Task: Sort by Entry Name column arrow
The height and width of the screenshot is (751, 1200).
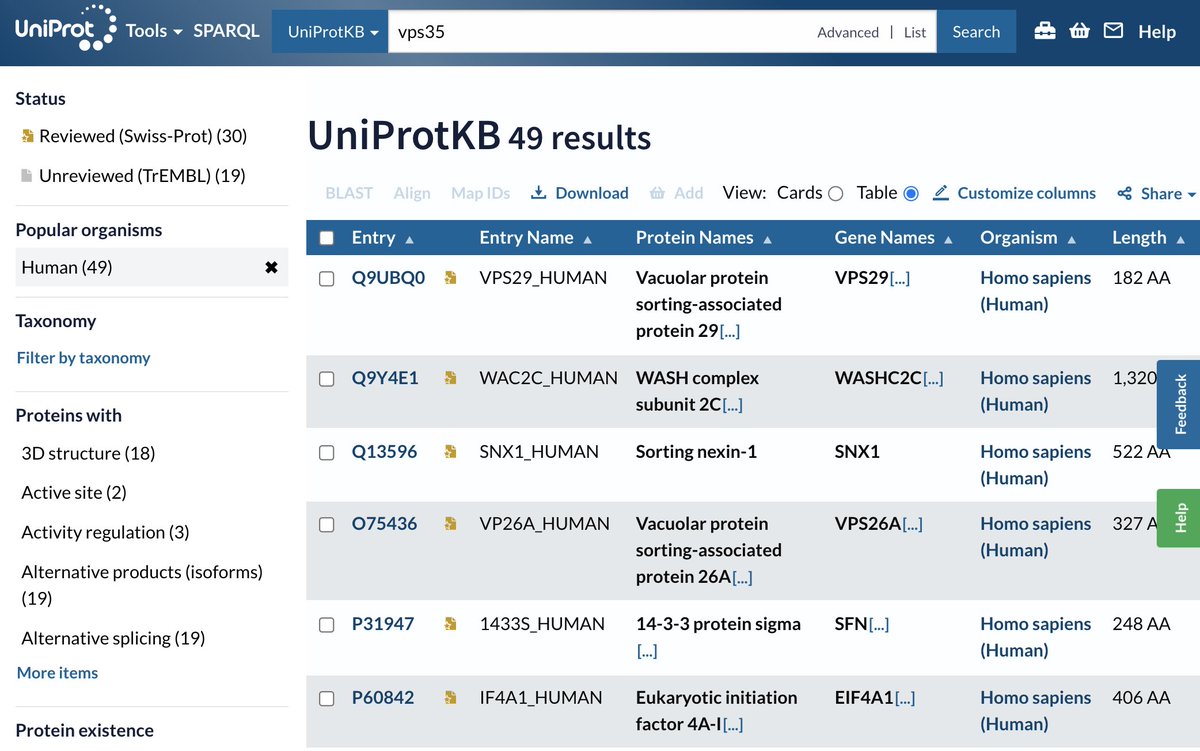Action: (588, 240)
